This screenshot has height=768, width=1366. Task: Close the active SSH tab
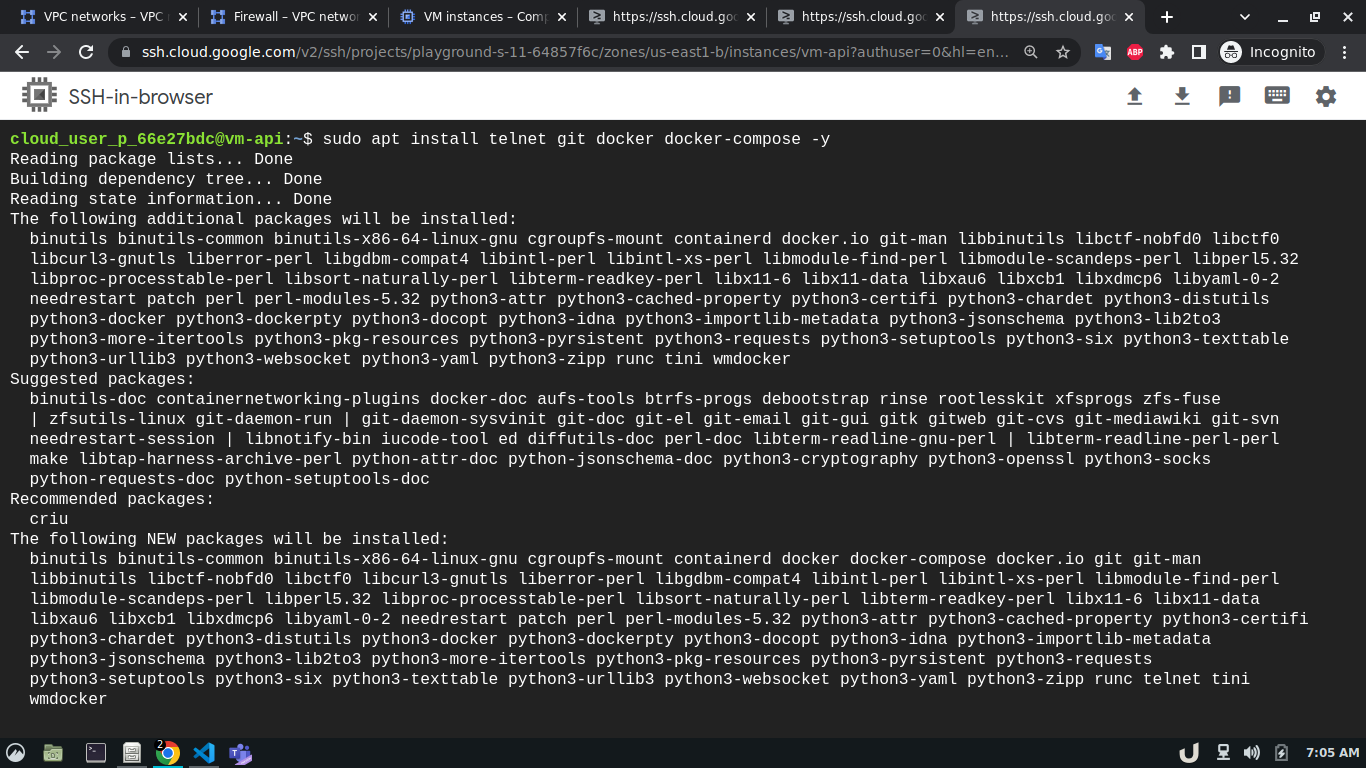1130,17
